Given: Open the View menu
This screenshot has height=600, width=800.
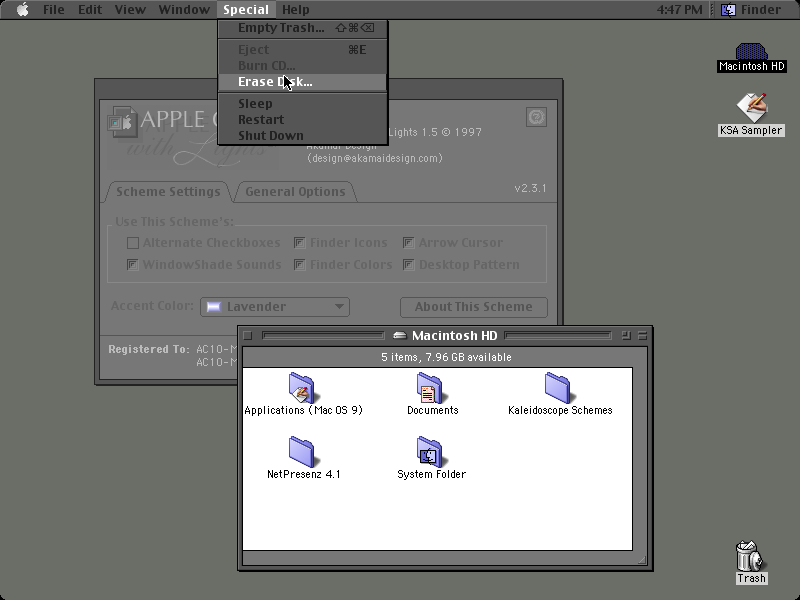Looking at the screenshot, I should point(130,9).
